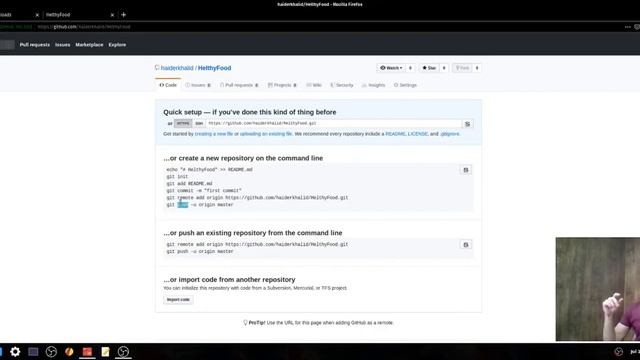Open the Security tab
The width and height of the screenshot is (640, 360).
pyautogui.click(x=342, y=85)
